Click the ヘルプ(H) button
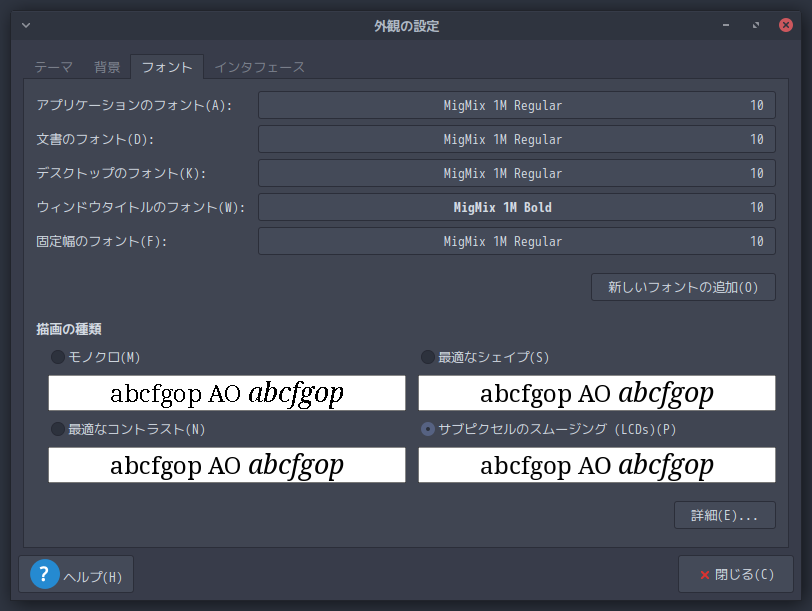 [77, 574]
